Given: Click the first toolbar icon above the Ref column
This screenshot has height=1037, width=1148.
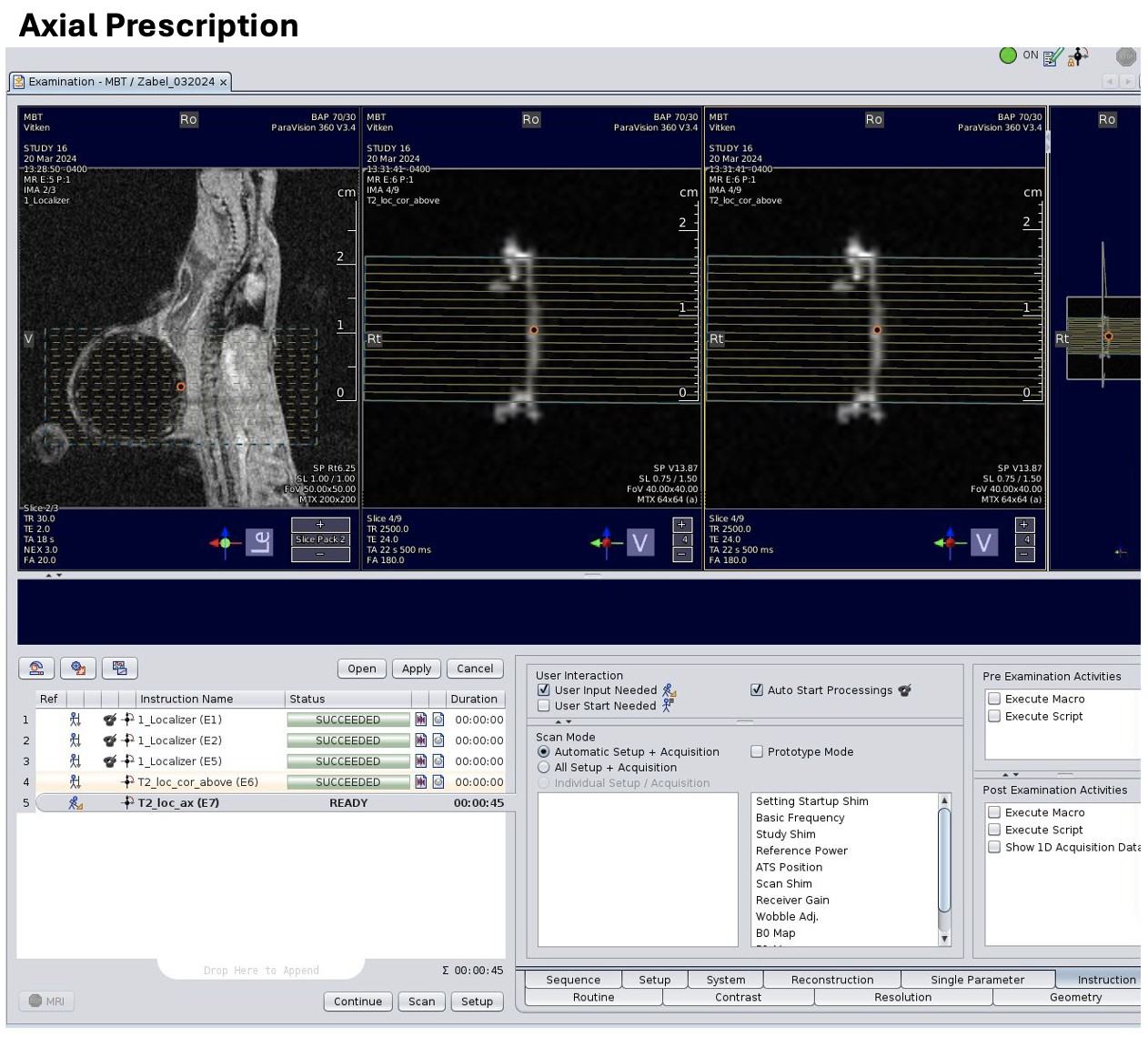Looking at the screenshot, I should [x=36, y=669].
